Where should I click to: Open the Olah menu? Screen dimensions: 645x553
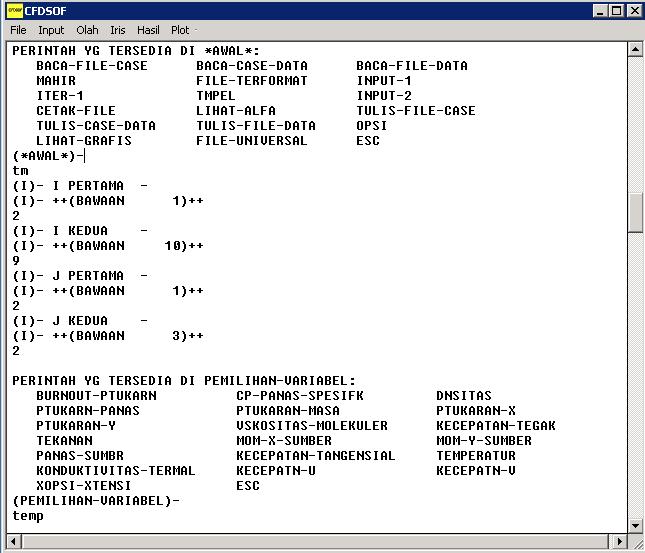point(87,30)
